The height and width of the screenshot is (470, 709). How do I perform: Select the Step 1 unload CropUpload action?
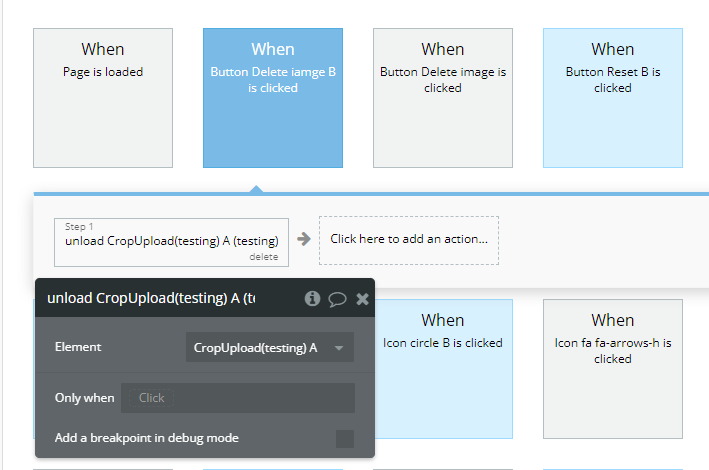point(171,240)
